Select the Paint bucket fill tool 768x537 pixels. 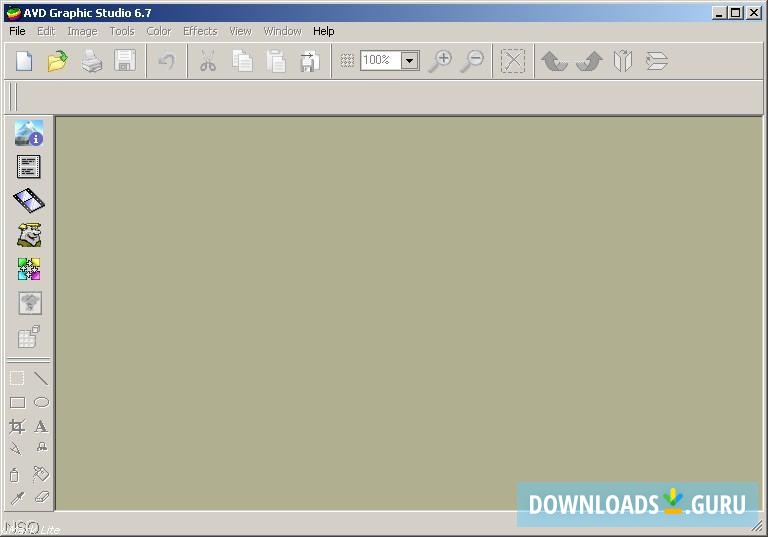[x=41, y=474]
